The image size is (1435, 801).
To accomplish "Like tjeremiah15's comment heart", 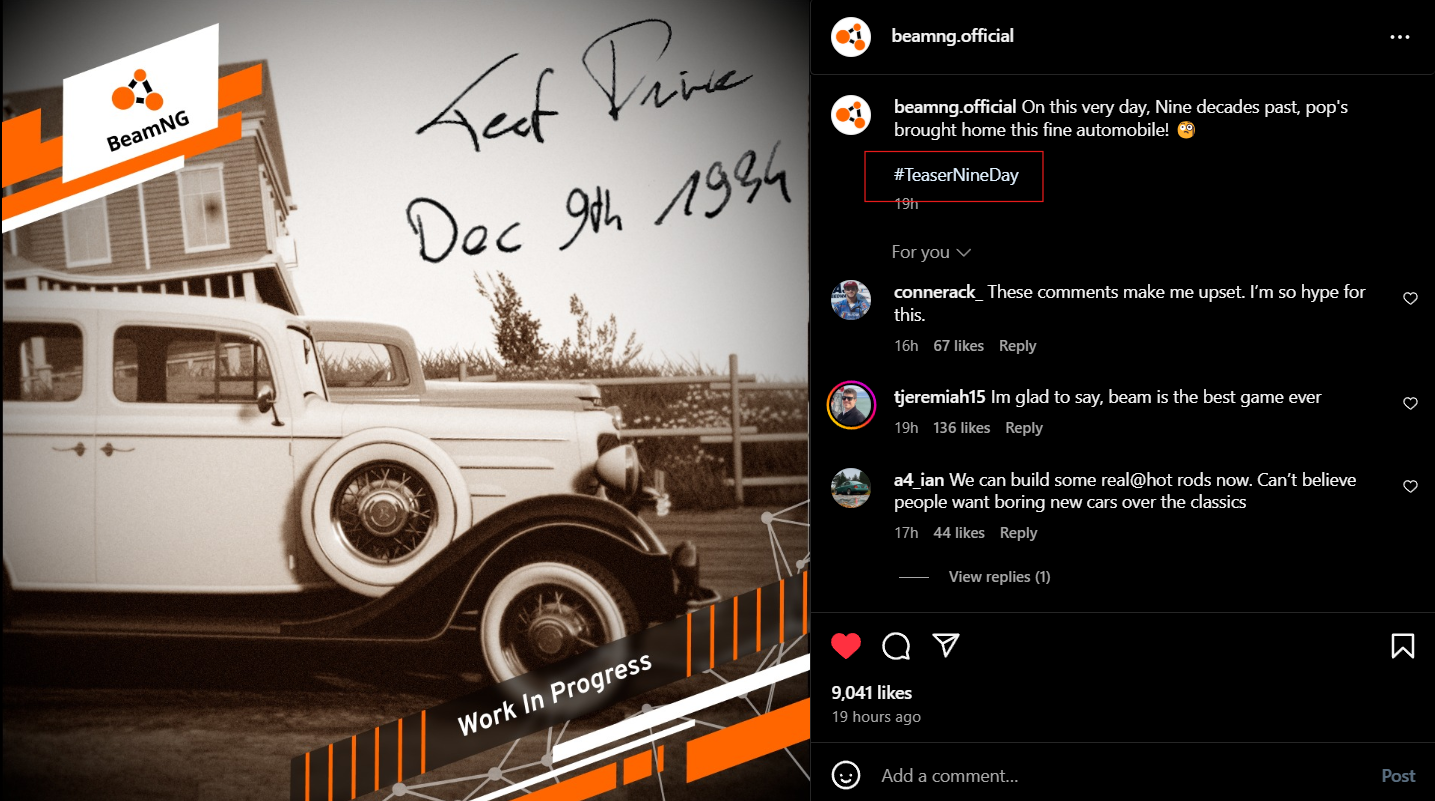I will (x=1410, y=404).
